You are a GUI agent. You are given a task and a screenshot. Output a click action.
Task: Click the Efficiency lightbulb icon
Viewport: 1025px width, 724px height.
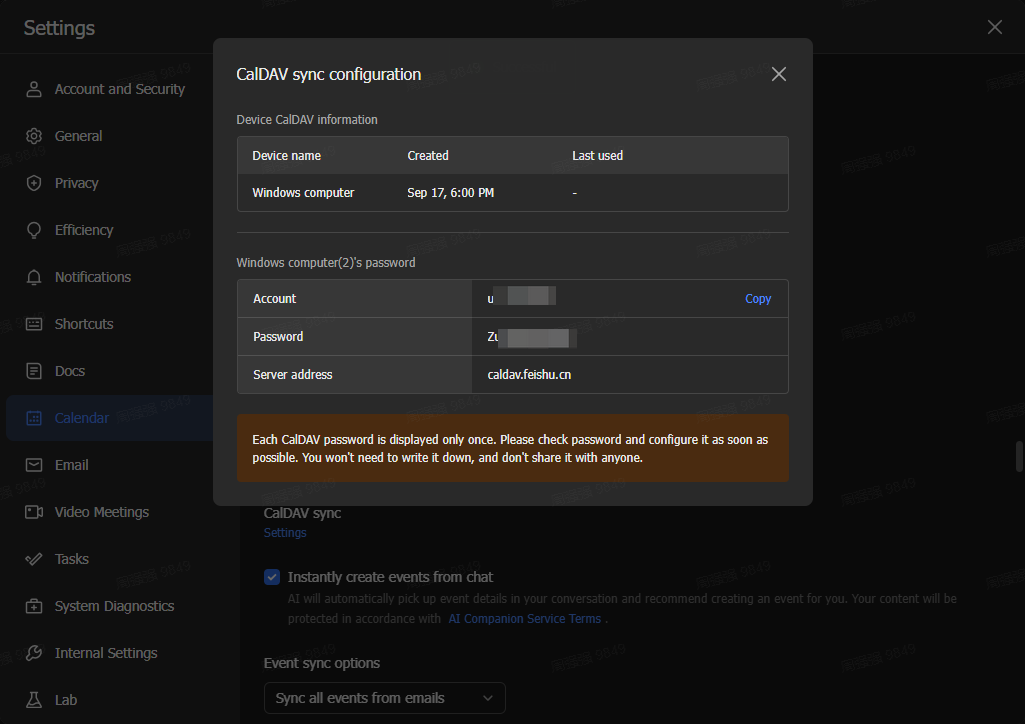coord(34,230)
